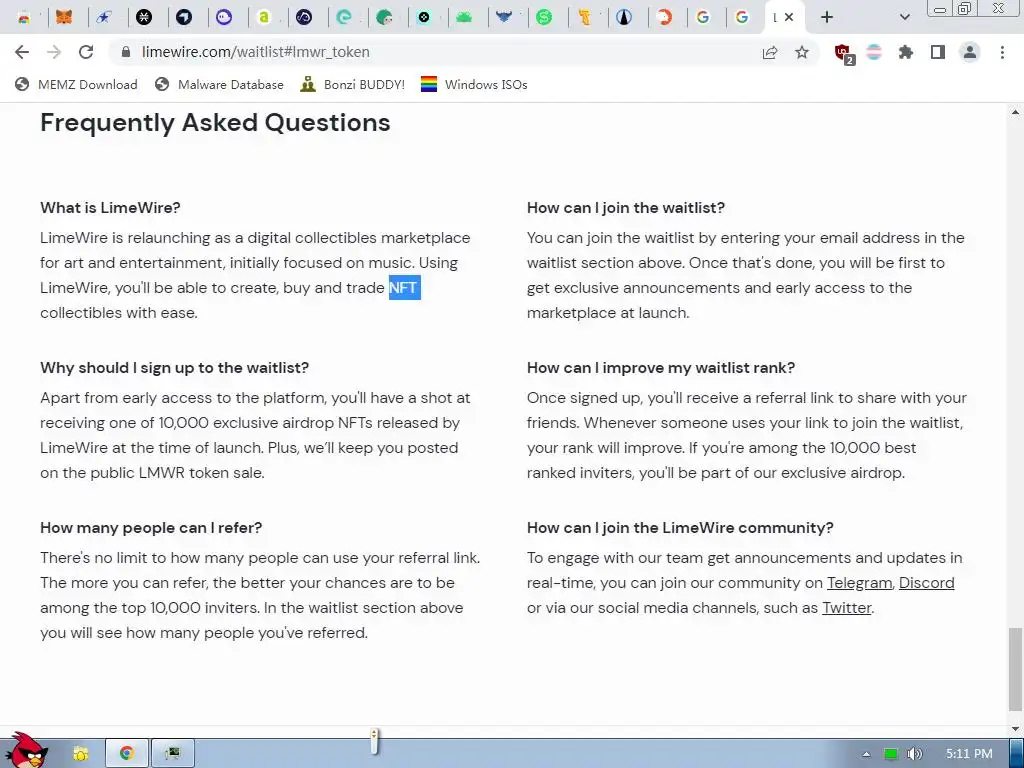Image resolution: width=1024 pixels, height=768 pixels.
Task: Reload the LimeWire waitlist page
Action: [86, 52]
